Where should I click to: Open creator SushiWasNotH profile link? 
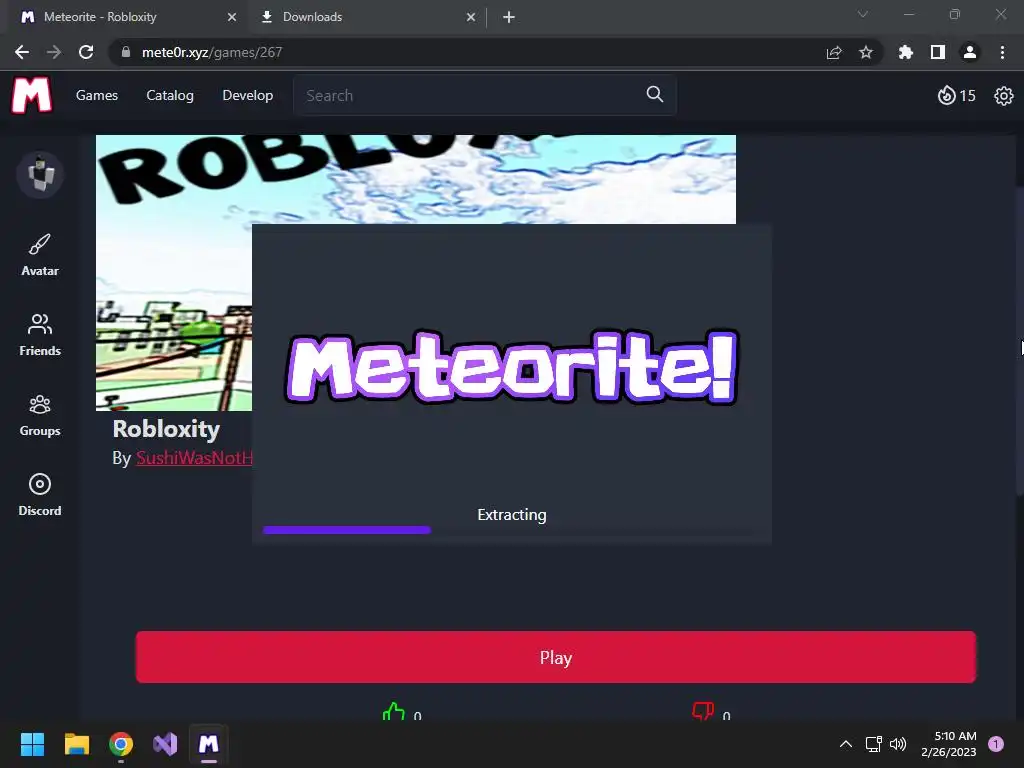point(194,458)
